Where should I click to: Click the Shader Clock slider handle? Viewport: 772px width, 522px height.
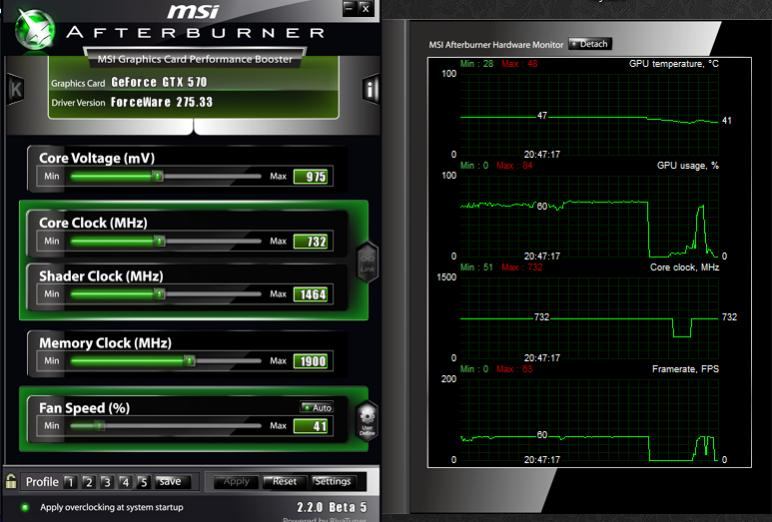[159, 294]
